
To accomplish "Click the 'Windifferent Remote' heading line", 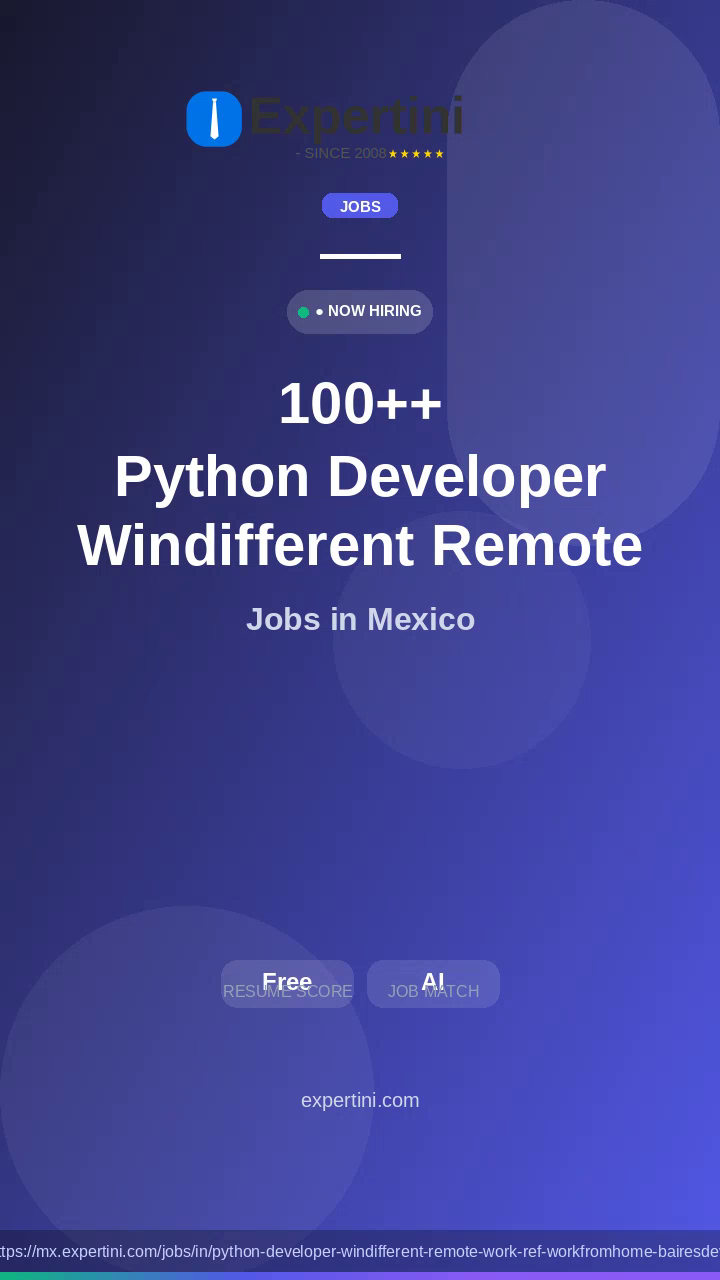I will (x=360, y=546).
